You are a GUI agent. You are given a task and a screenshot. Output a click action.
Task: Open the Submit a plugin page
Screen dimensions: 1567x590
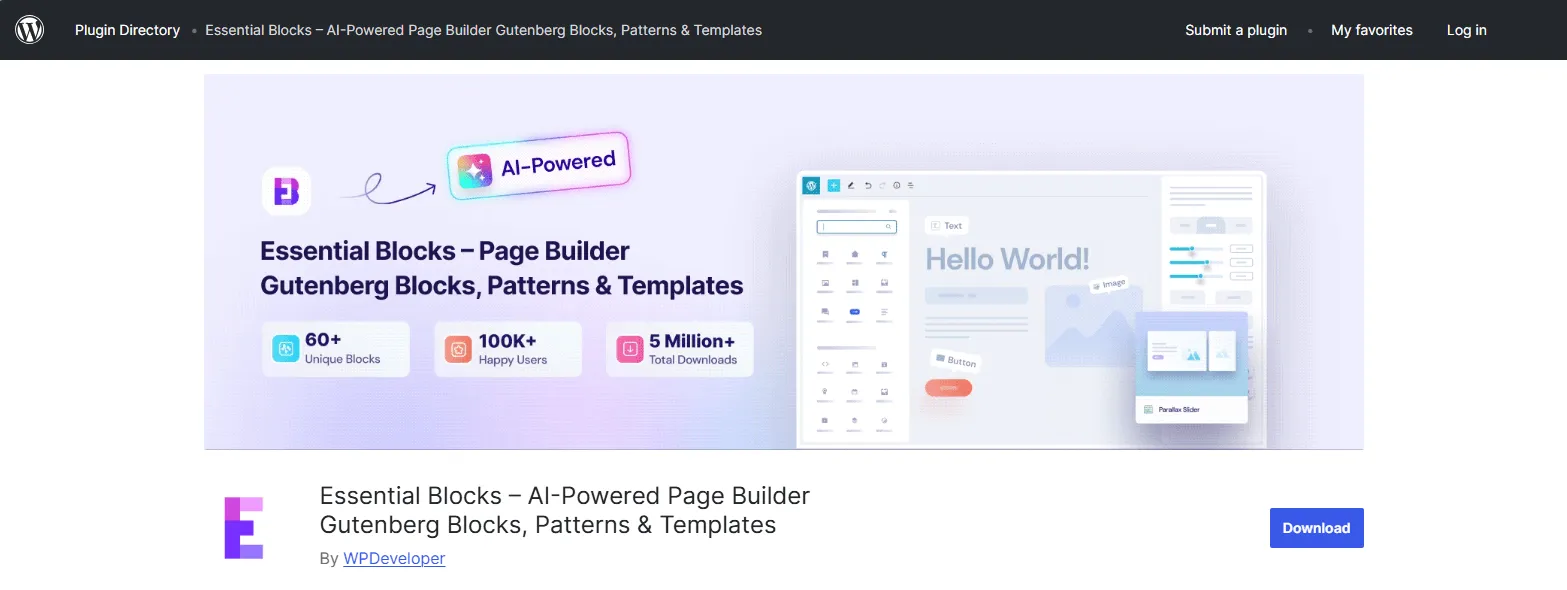[1236, 30]
